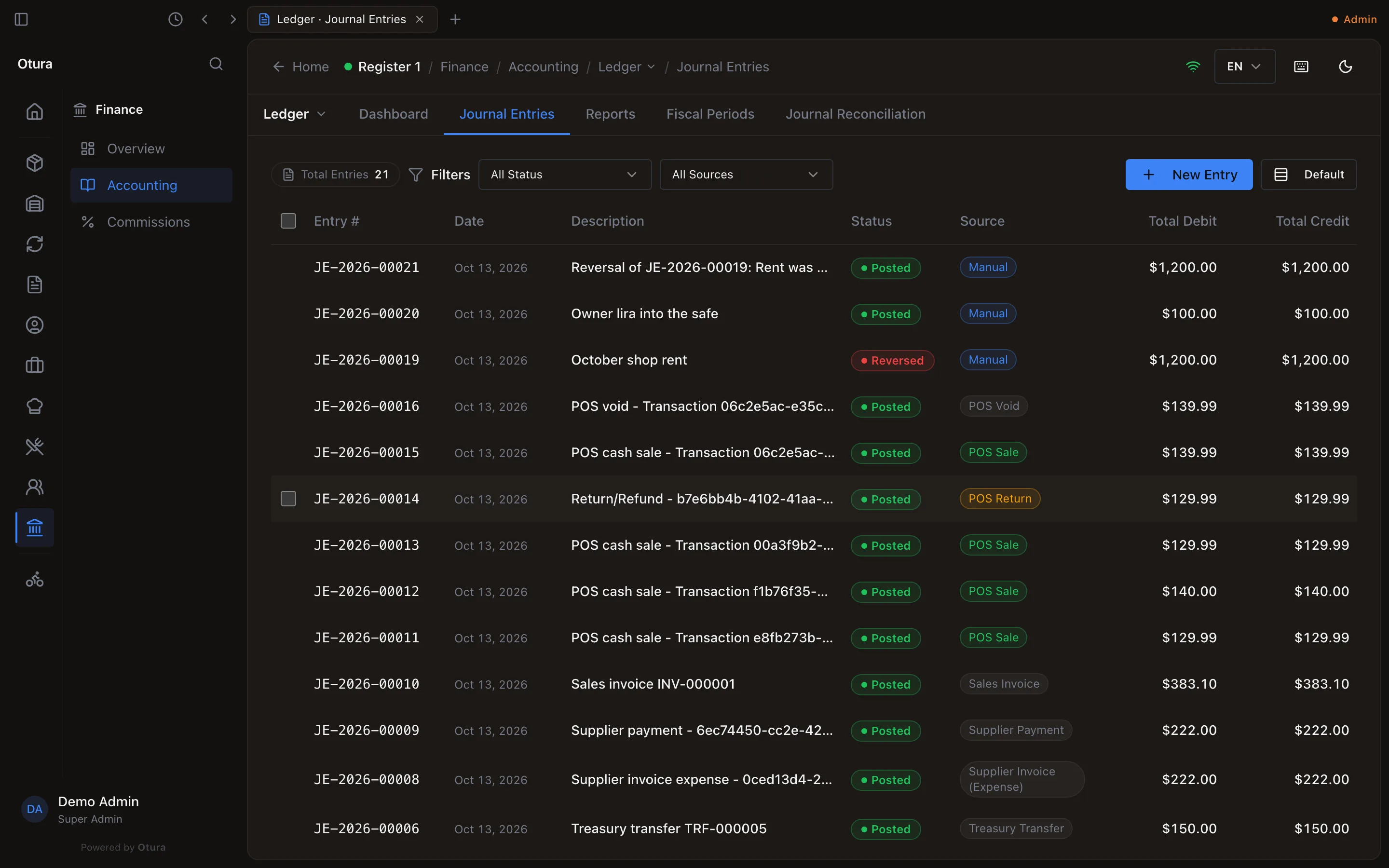The height and width of the screenshot is (868, 1389).
Task: Open the on-screen keyboard icon
Action: click(1301, 67)
